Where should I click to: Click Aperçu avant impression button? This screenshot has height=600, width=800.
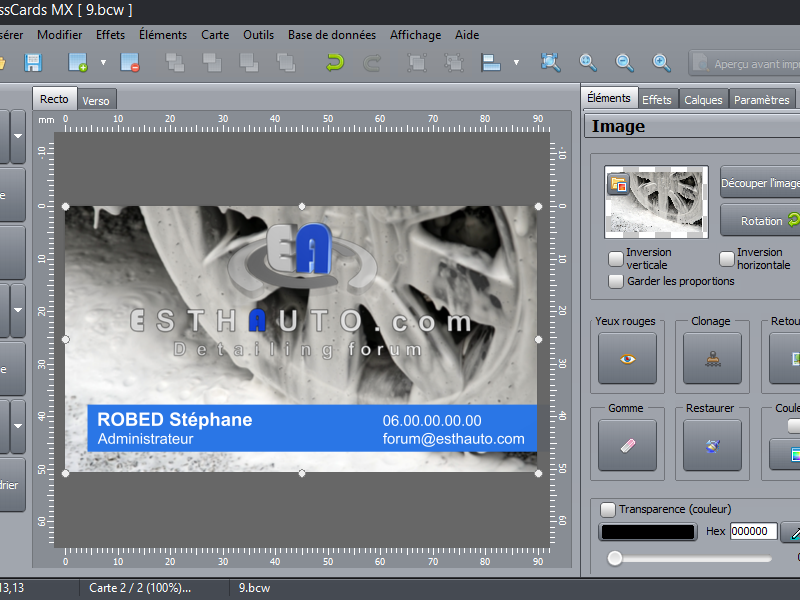[x=745, y=63]
